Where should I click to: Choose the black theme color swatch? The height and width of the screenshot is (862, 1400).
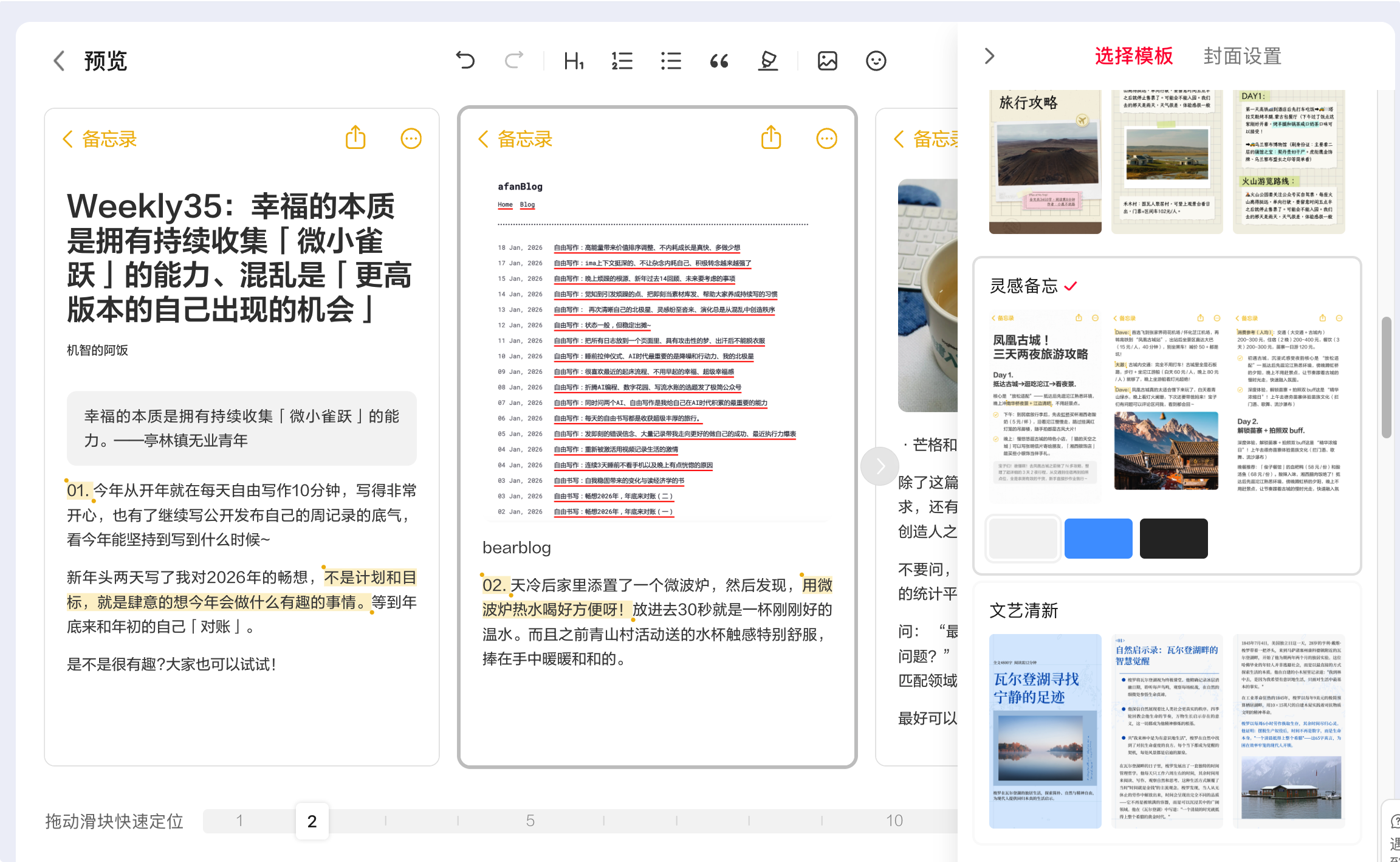pyautogui.click(x=1173, y=539)
